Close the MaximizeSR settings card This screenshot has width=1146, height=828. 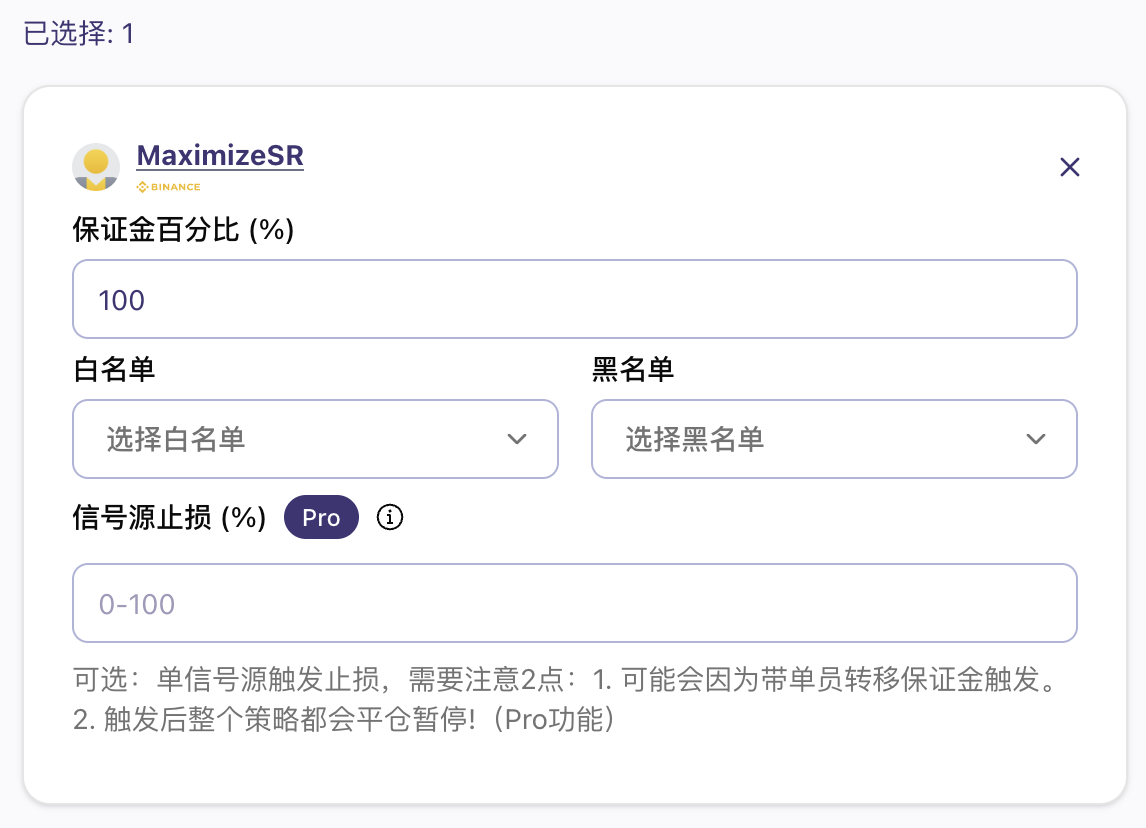point(1070,167)
